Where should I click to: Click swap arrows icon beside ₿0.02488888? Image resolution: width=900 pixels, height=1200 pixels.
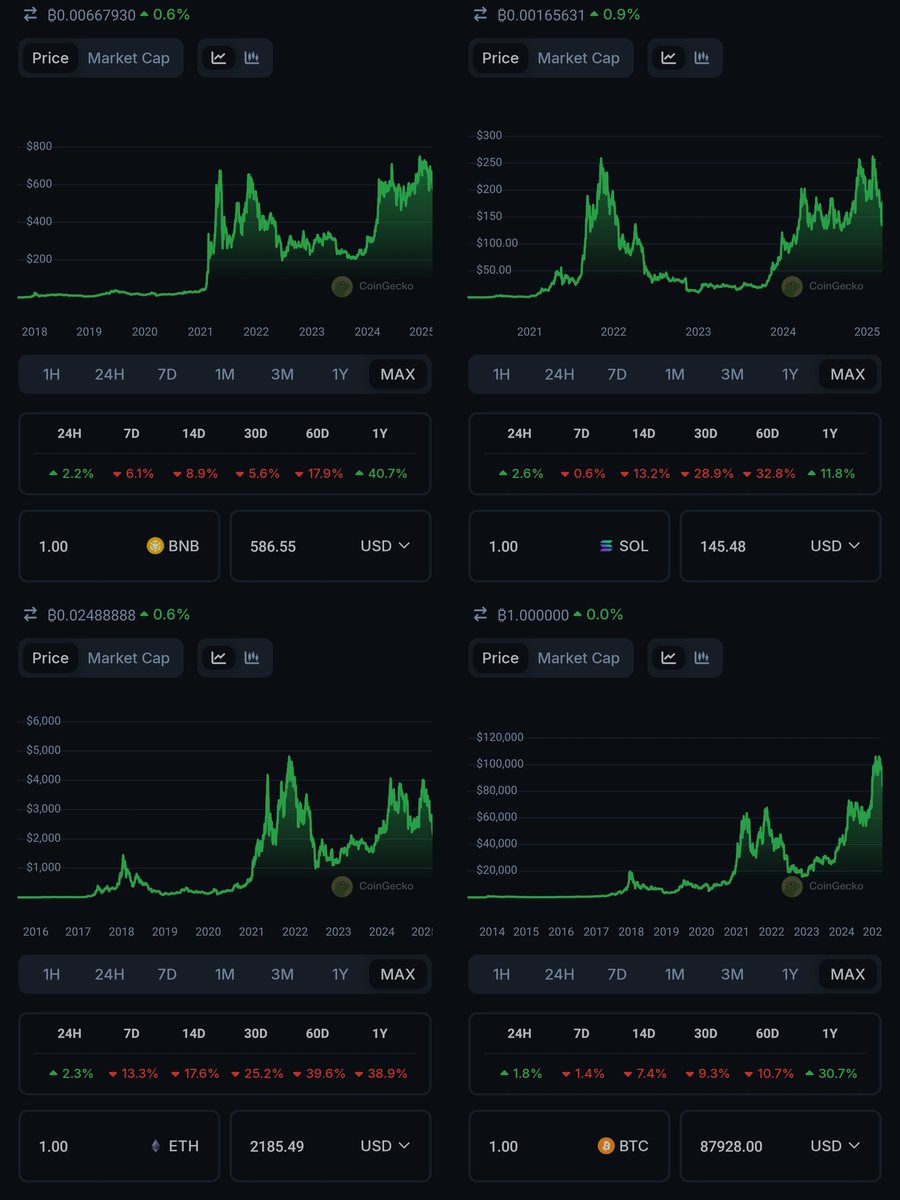tap(31, 615)
